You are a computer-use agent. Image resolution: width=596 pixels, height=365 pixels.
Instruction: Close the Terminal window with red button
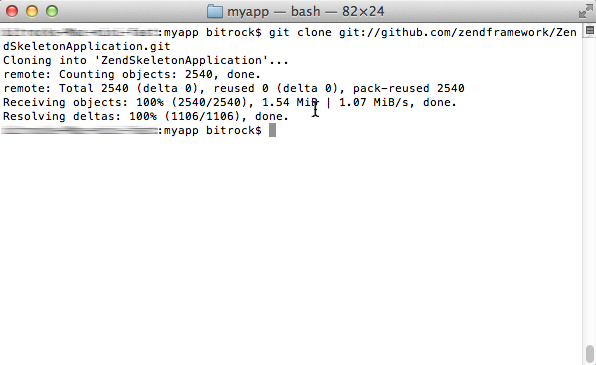(12, 11)
